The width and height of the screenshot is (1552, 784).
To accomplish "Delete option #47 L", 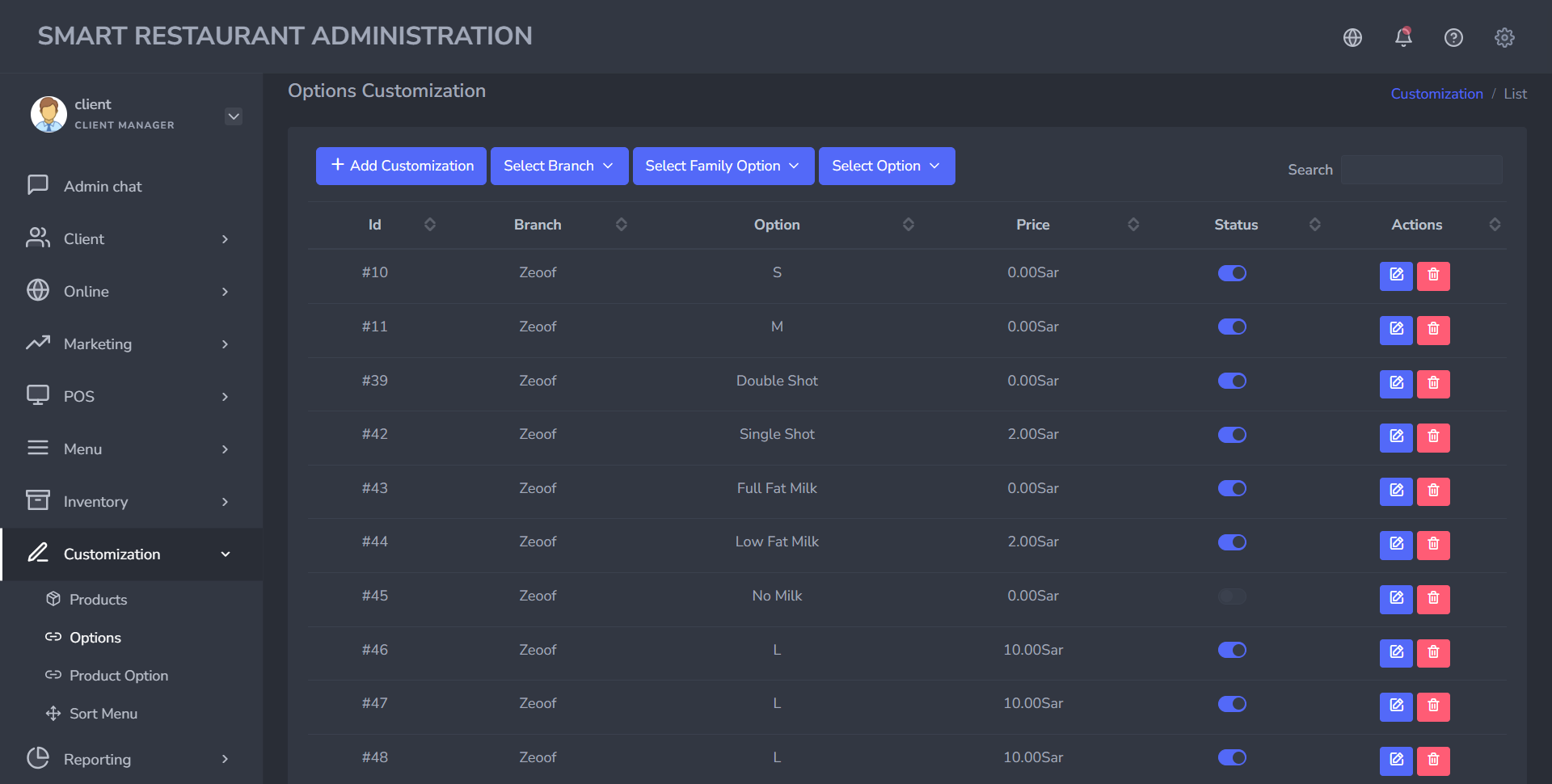I will pos(1433,706).
